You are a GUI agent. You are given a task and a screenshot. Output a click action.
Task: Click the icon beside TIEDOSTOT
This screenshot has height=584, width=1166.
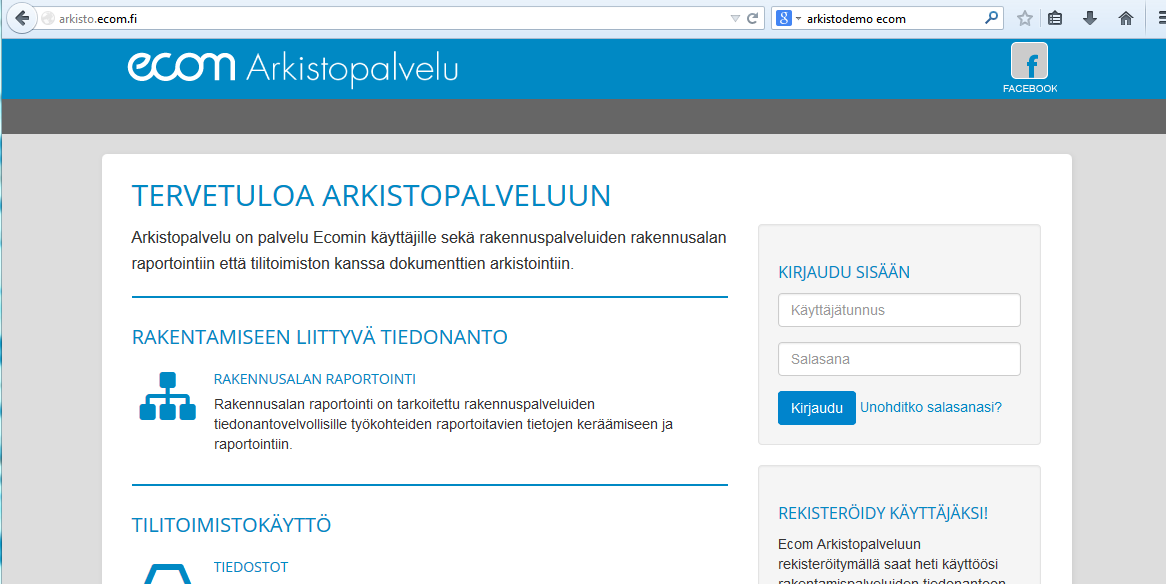167,574
